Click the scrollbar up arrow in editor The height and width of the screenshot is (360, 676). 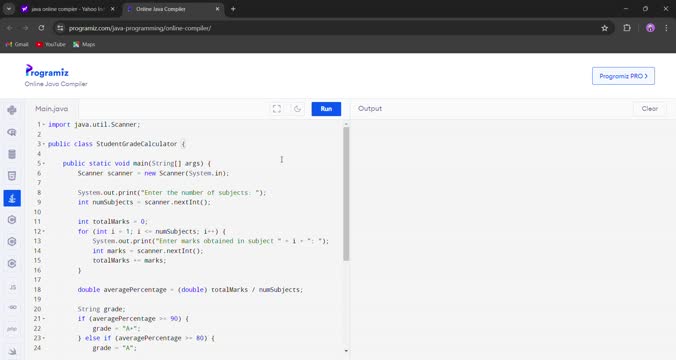click(x=346, y=124)
